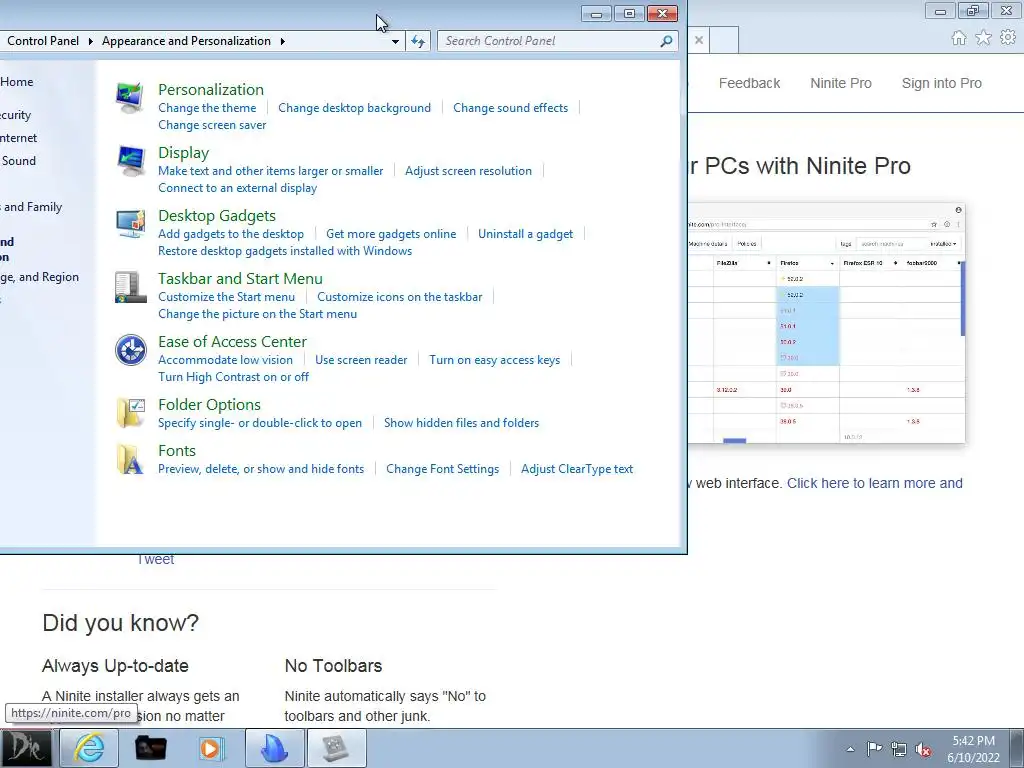Open the browser Favorites star icon

[983, 38]
